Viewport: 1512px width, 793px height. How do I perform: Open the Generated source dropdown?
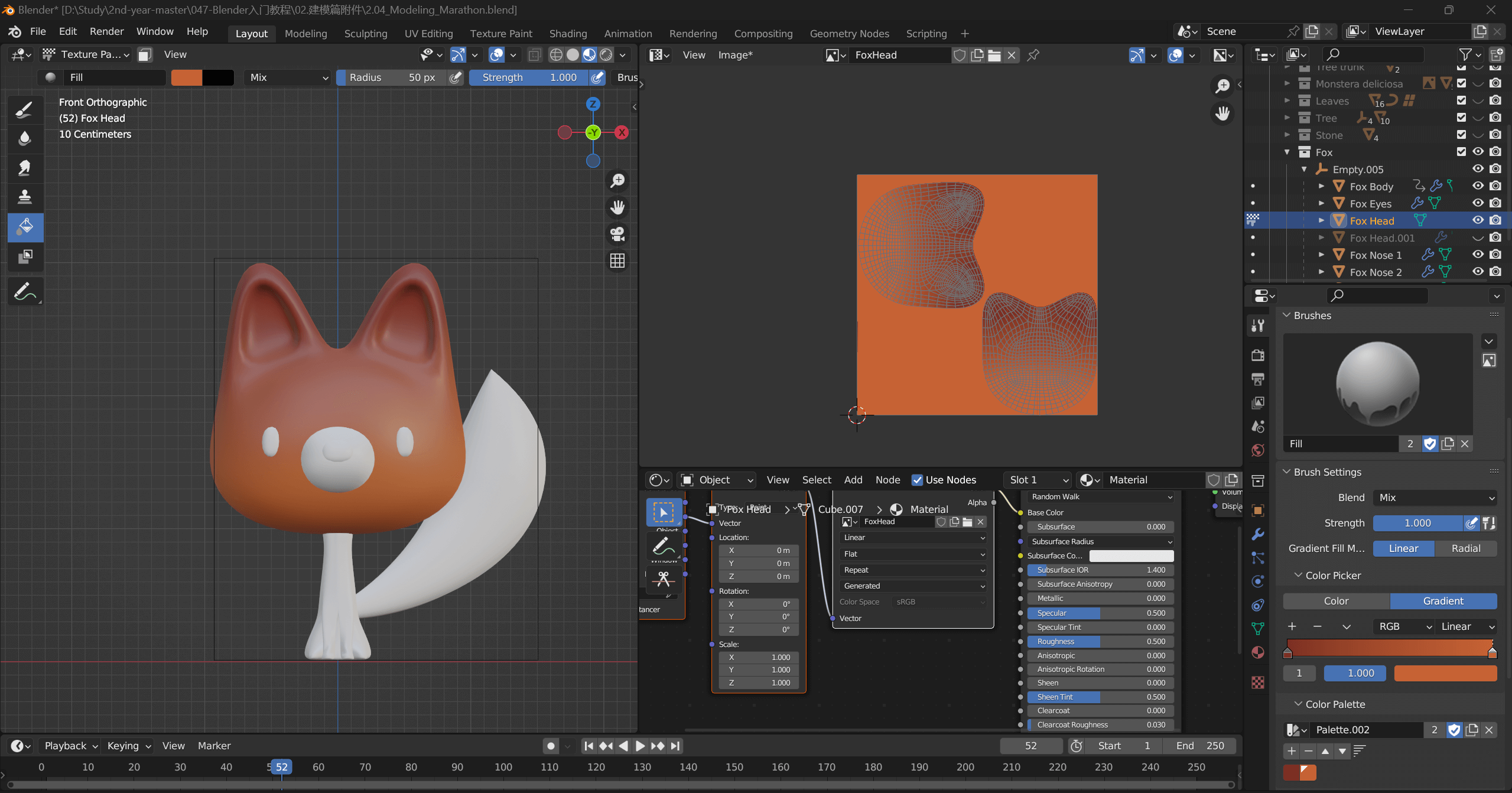tap(913, 586)
